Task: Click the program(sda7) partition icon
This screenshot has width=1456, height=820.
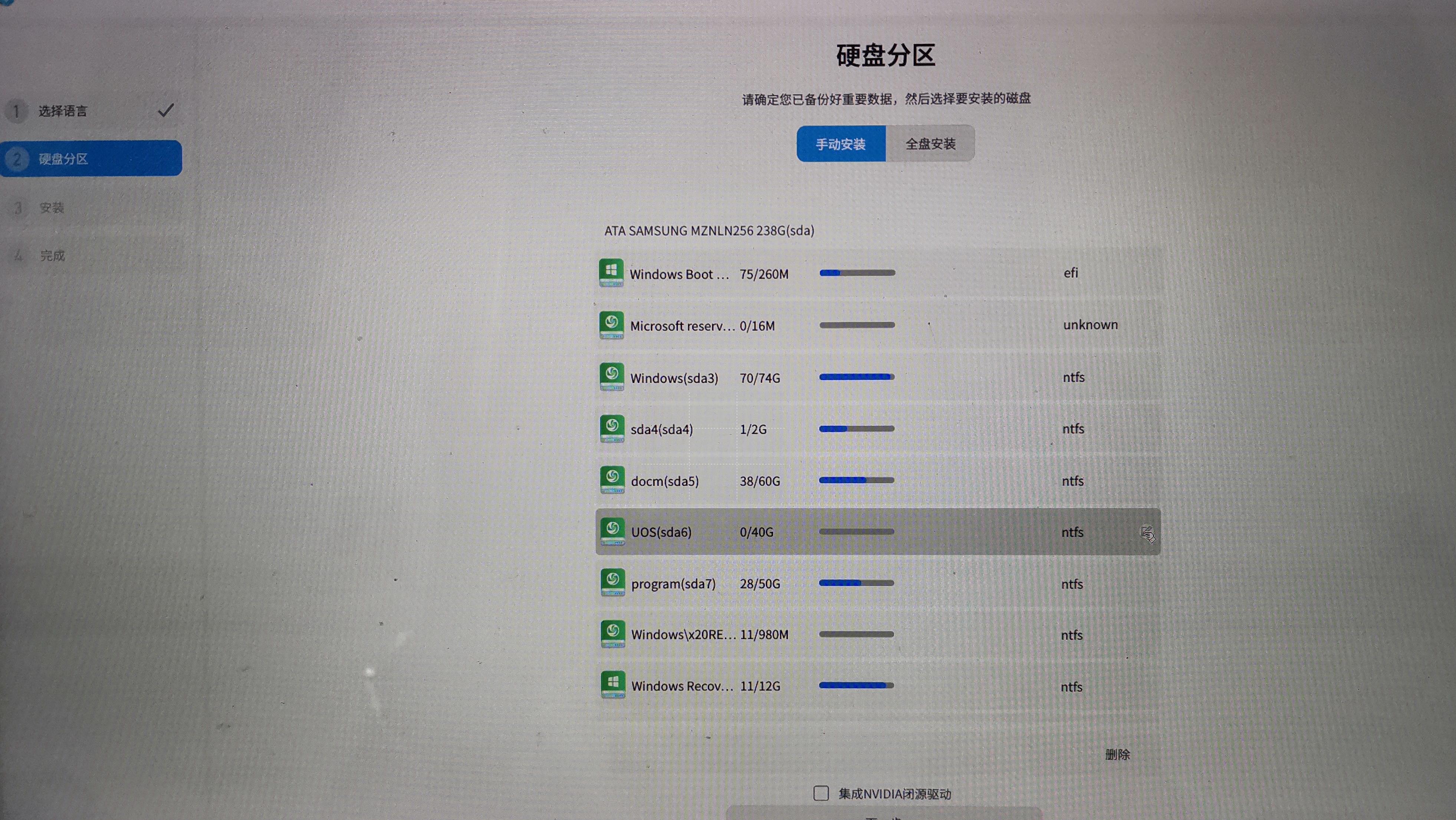Action: [x=612, y=583]
